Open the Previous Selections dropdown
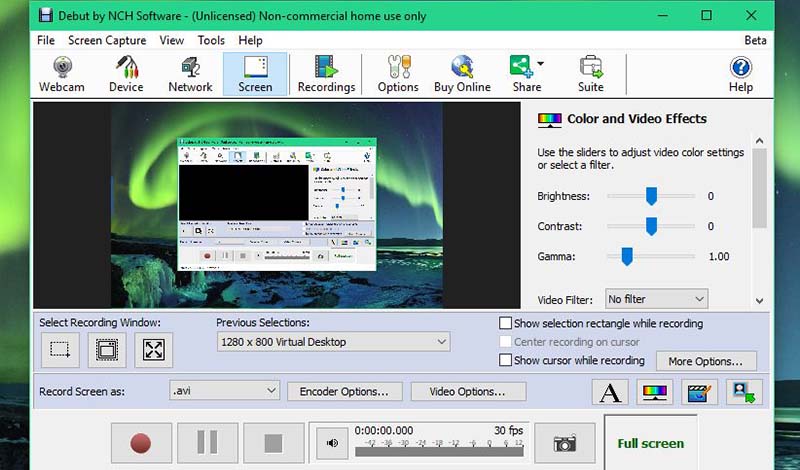This screenshot has width=800, height=470. click(x=334, y=342)
